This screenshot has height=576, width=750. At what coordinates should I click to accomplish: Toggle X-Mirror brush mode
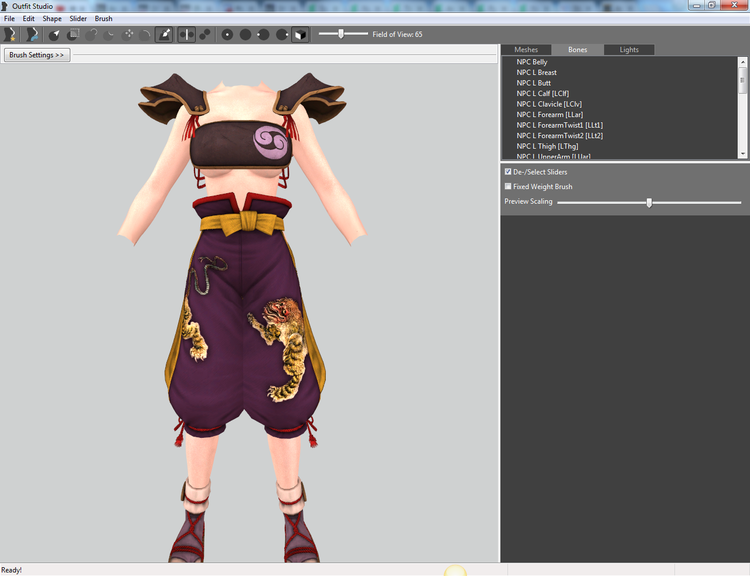pos(187,34)
